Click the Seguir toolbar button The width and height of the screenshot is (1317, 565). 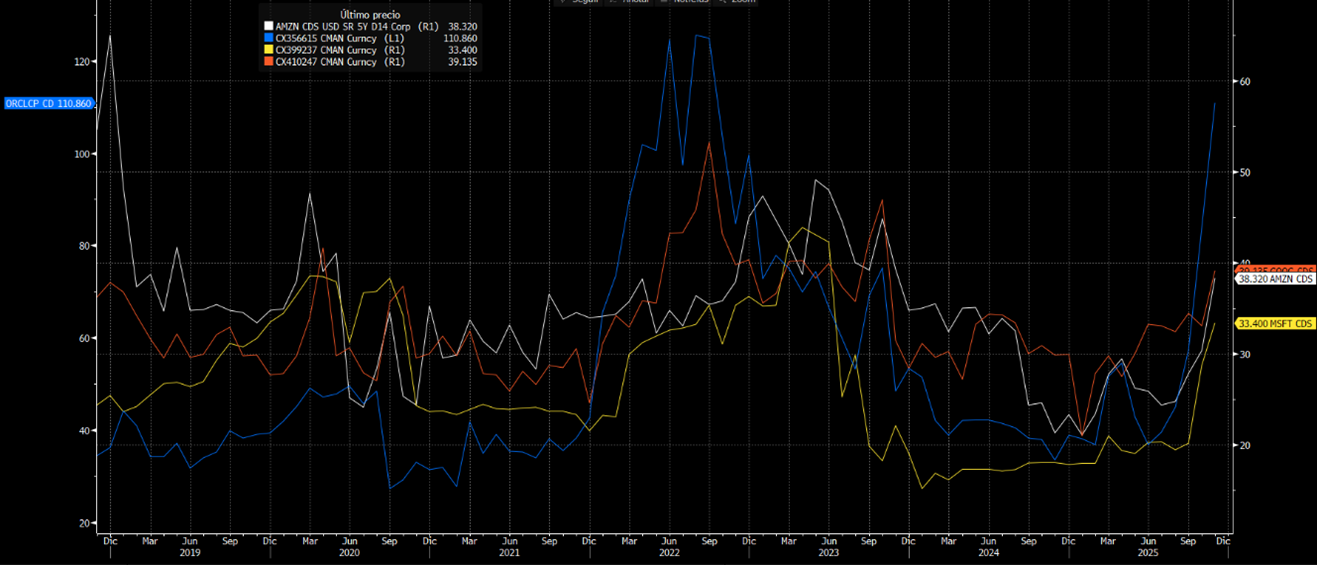pos(583,2)
